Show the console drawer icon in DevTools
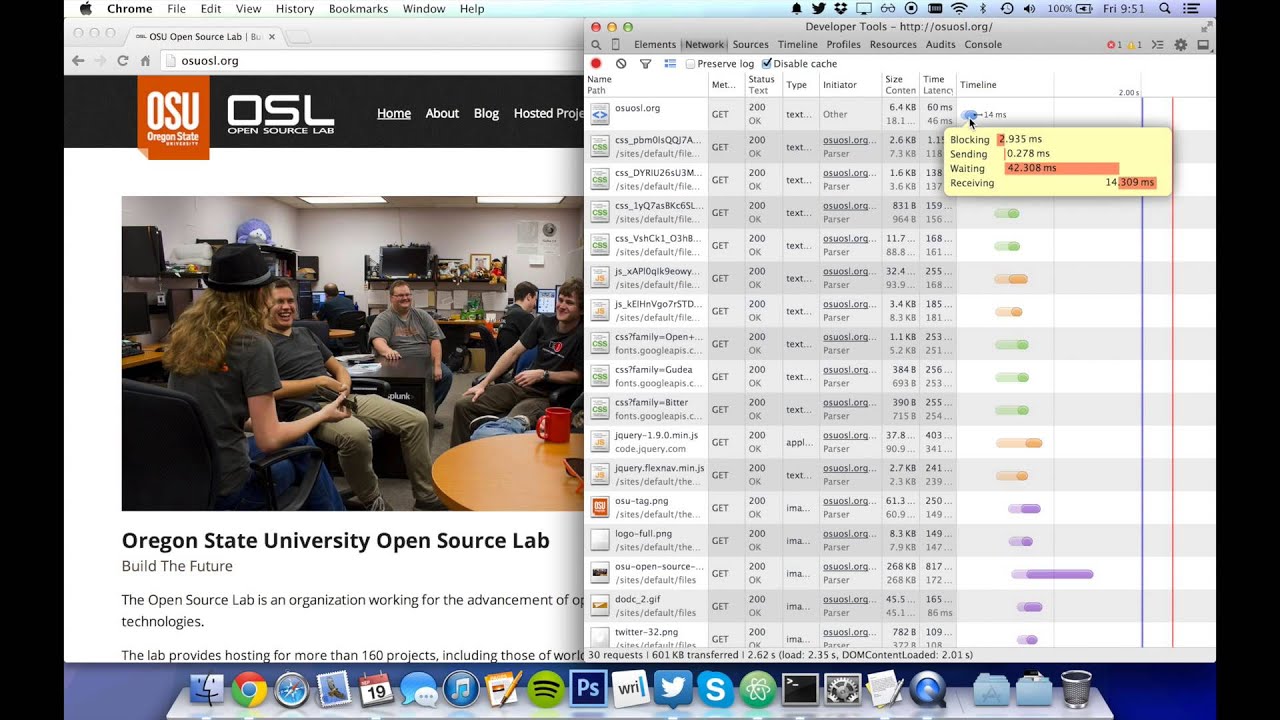 (x=1158, y=45)
